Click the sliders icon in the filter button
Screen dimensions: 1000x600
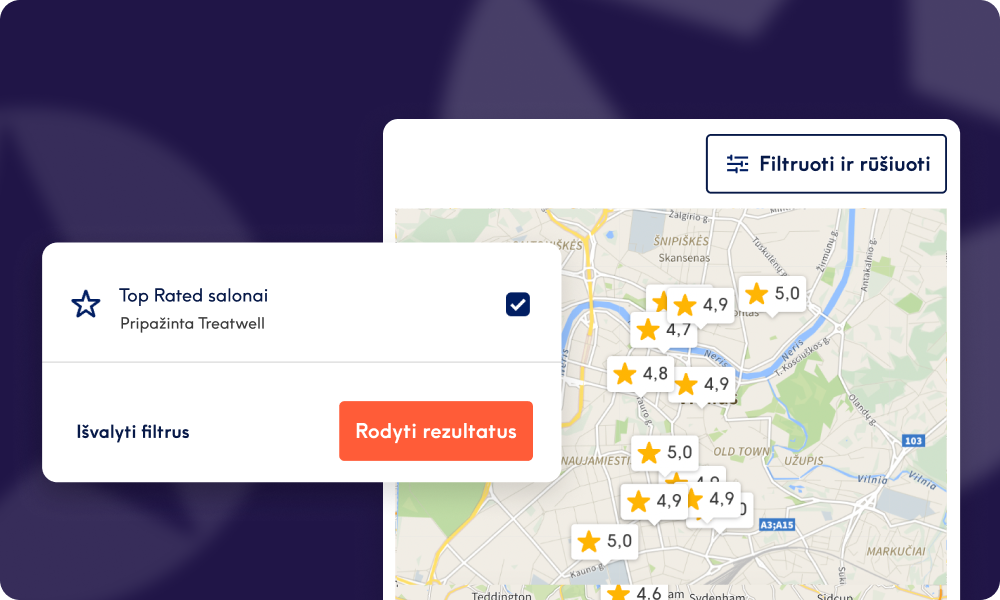pyautogui.click(x=737, y=164)
